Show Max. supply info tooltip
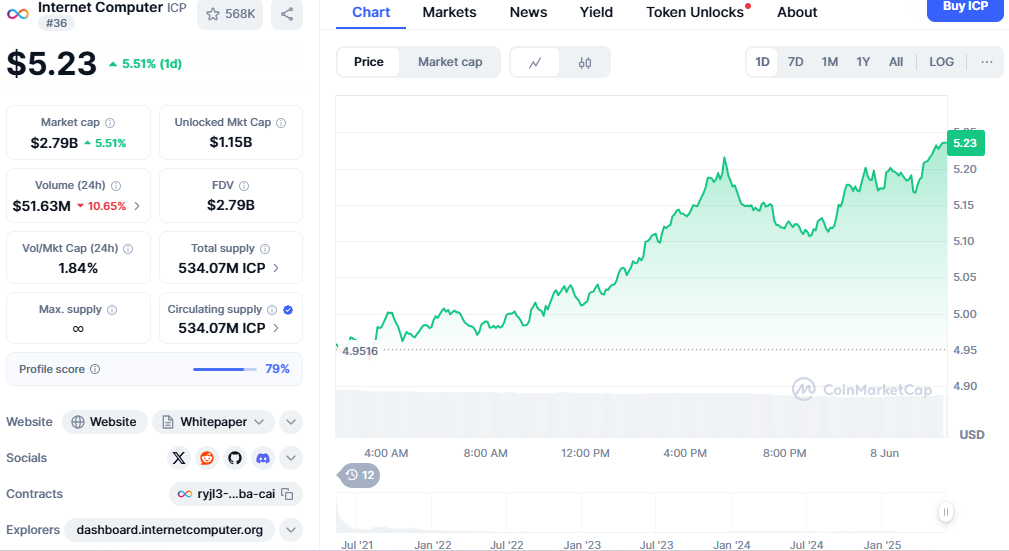The image size is (1009, 551). click(x=112, y=310)
